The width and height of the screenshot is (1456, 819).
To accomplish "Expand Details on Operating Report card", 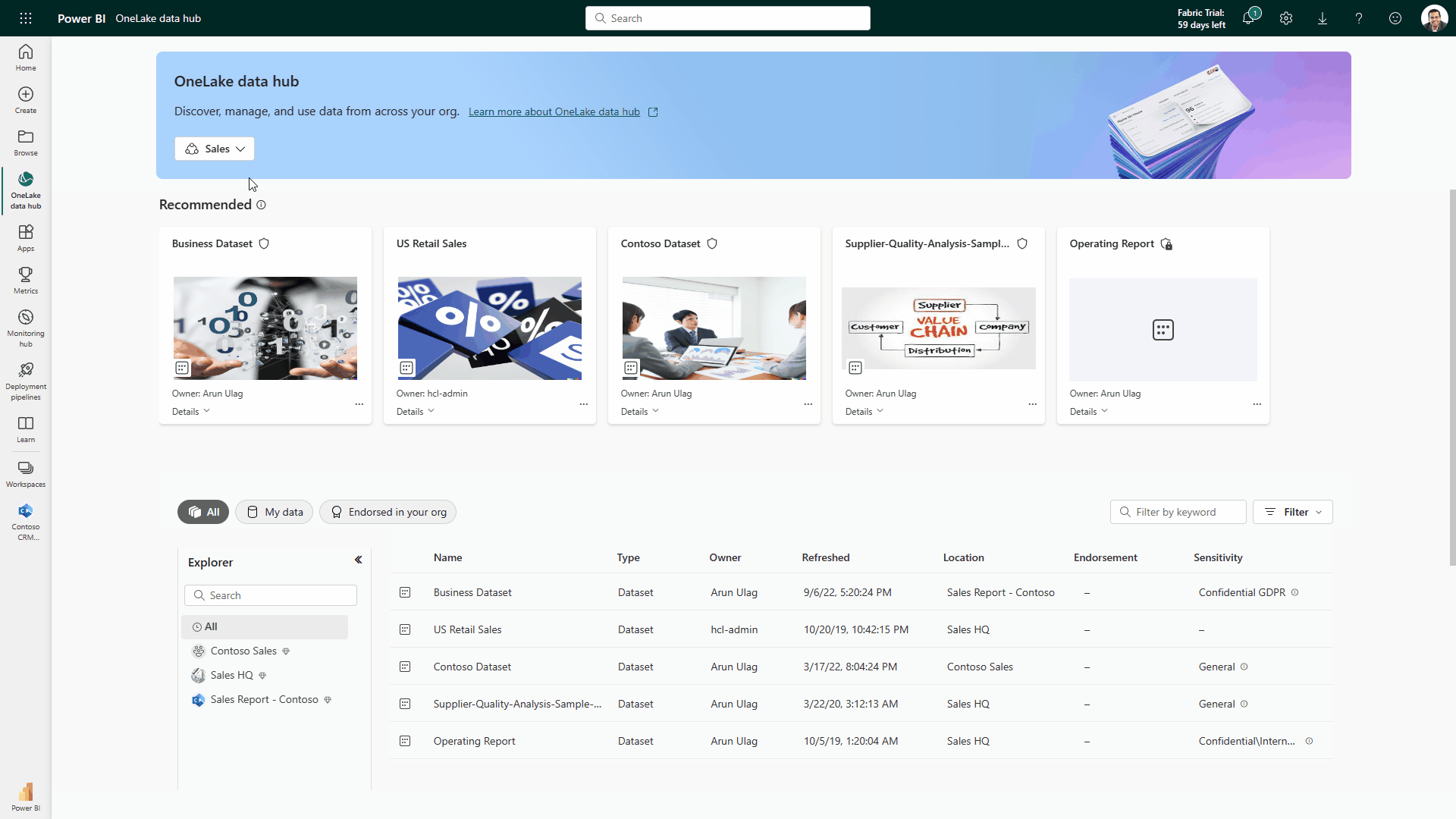I will [1089, 412].
